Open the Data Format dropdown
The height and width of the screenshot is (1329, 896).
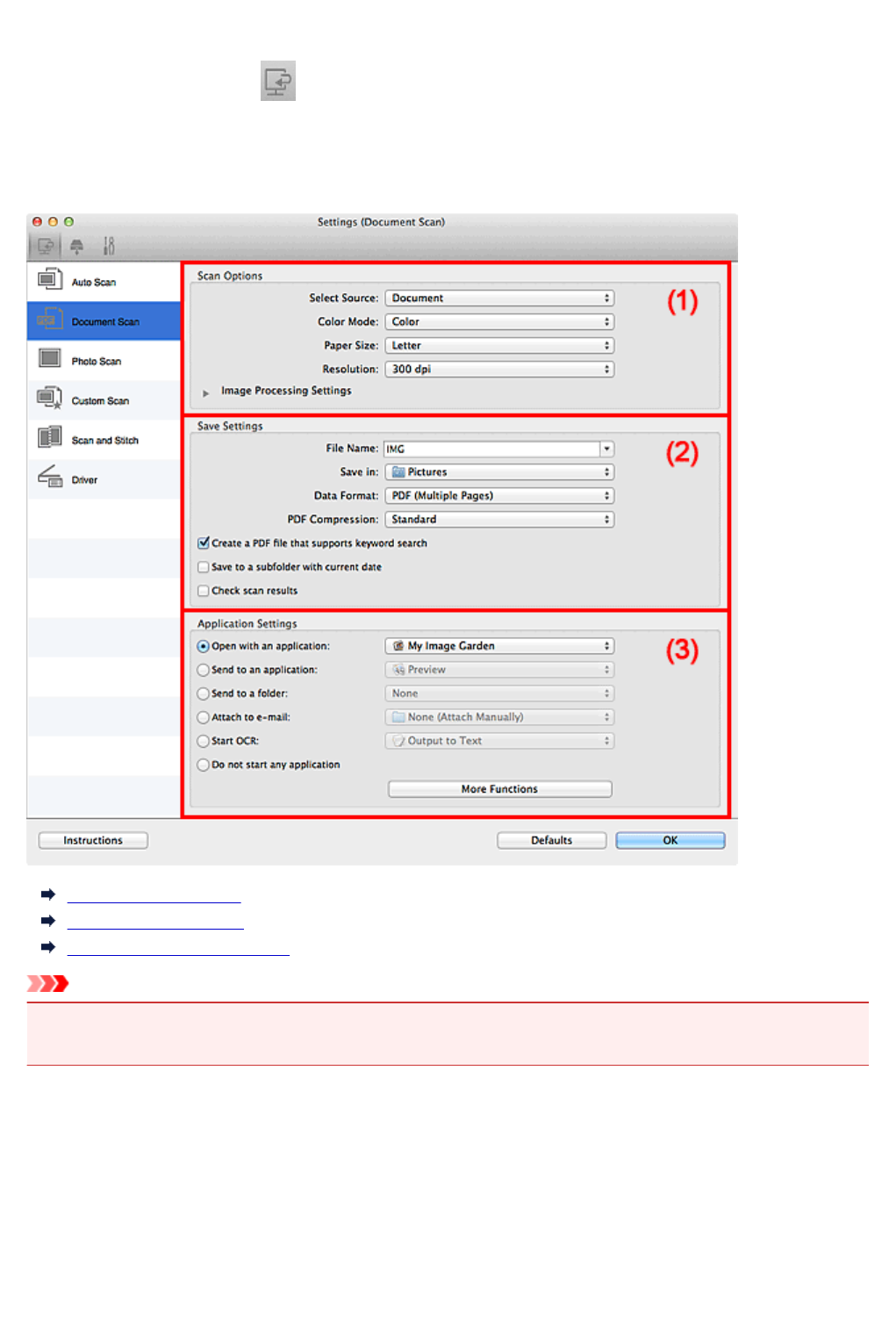click(499, 496)
